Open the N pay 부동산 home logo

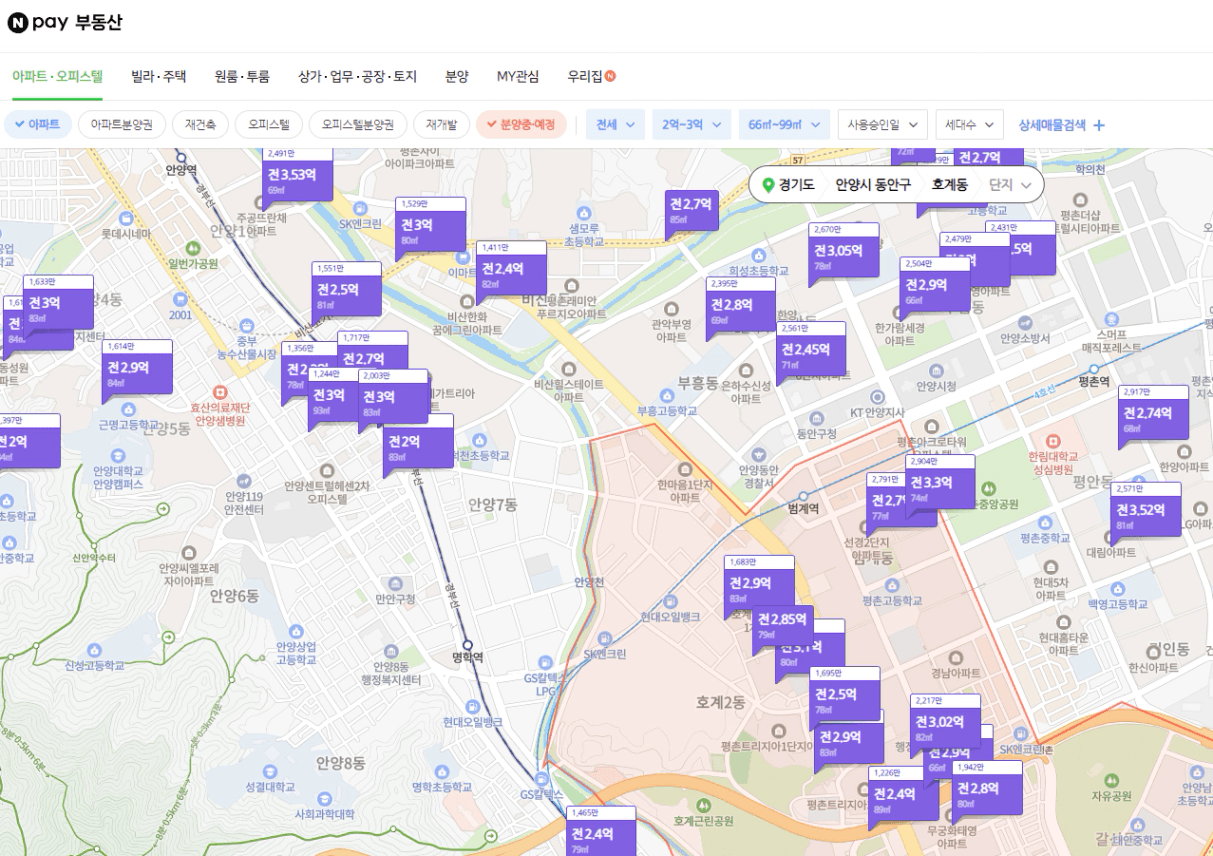(65, 22)
